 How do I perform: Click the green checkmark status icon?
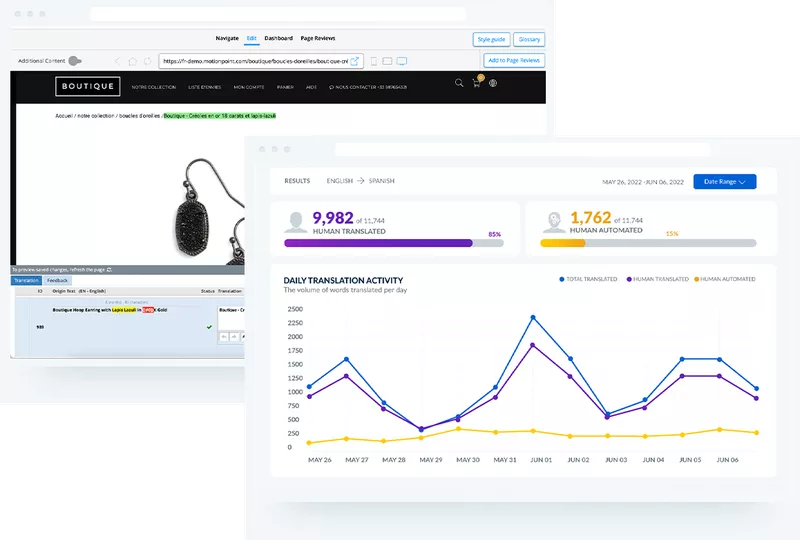click(x=209, y=327)
